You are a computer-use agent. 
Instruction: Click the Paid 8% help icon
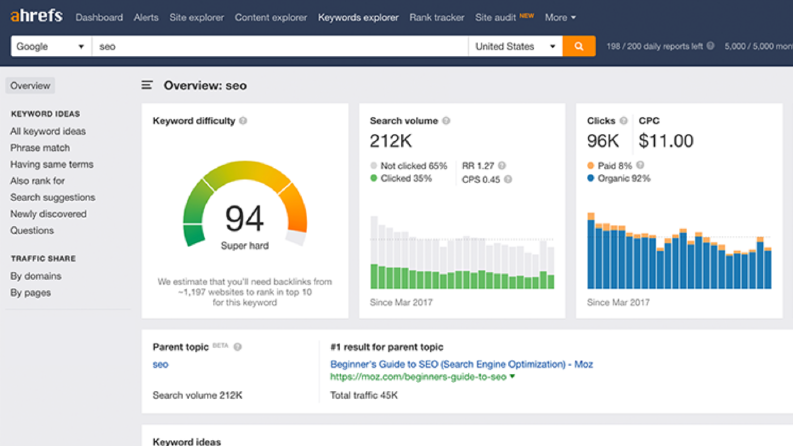point(640,165)
